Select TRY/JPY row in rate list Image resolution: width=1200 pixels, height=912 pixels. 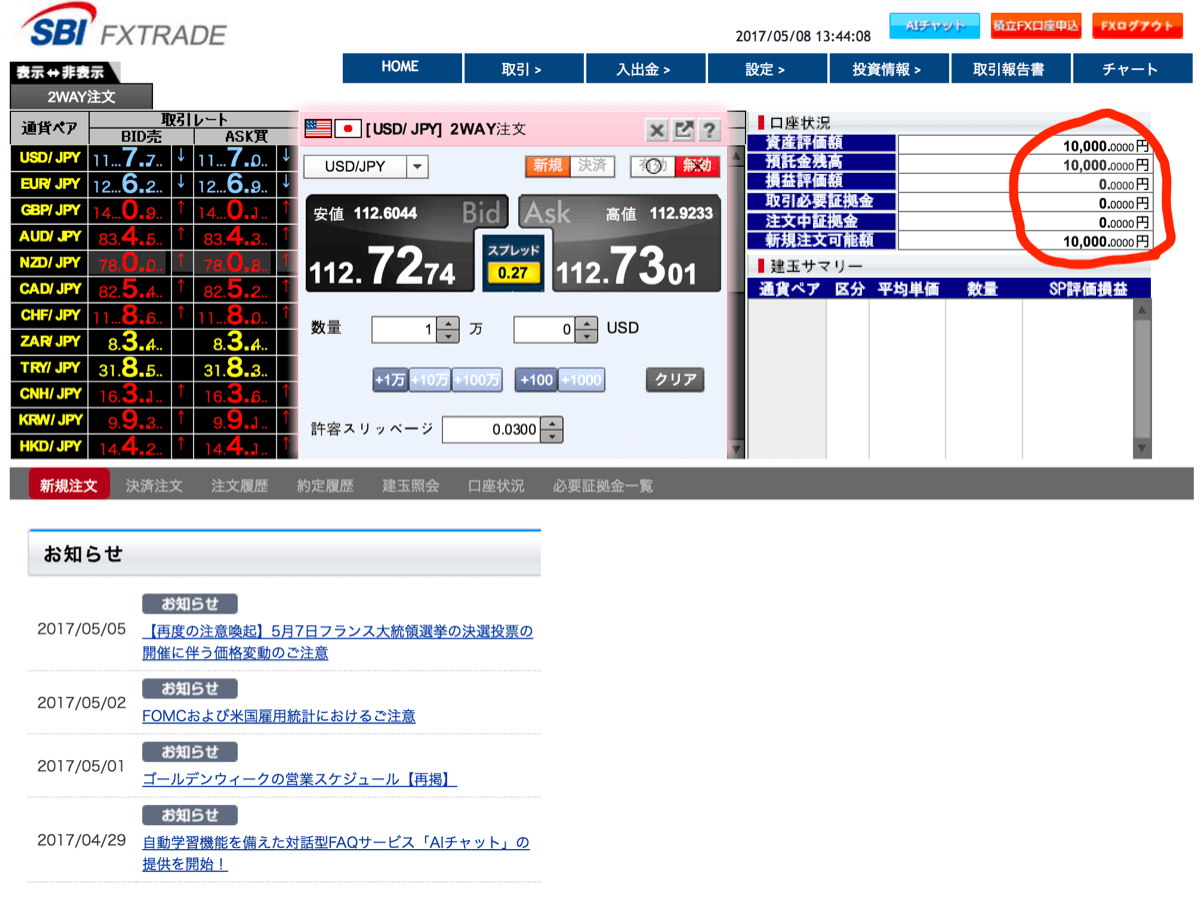click(x=153, y=368)
